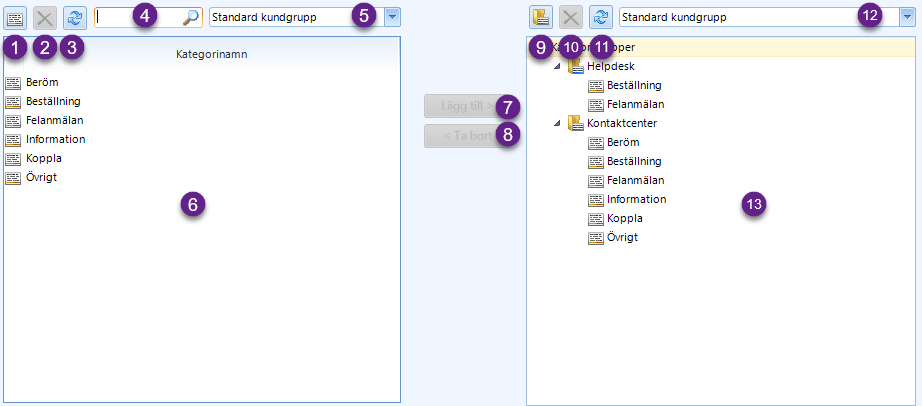Click the icon beside Beröm in left list
922x406 pixels.
(12, 83)
